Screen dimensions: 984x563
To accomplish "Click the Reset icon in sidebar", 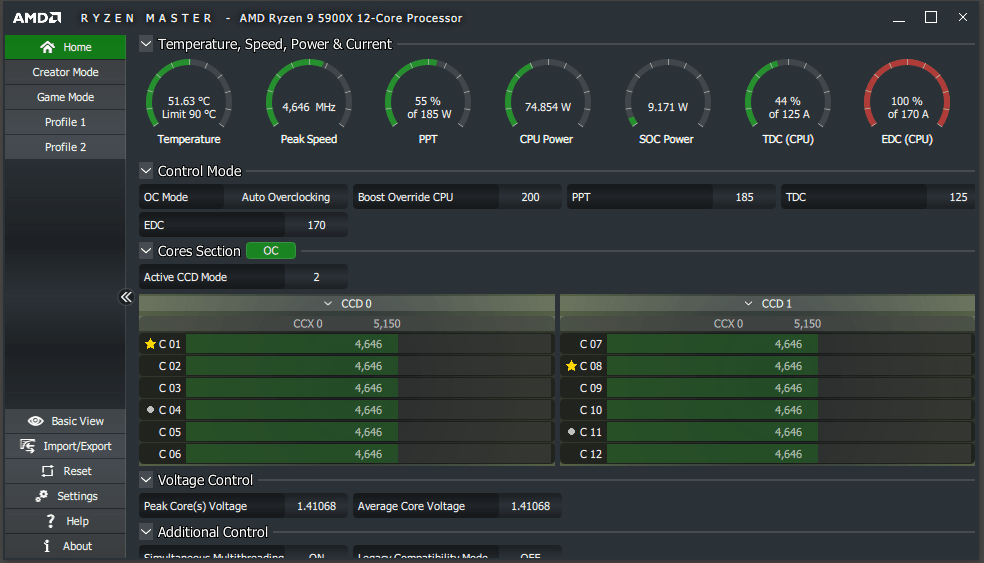I will click(48, 471).
